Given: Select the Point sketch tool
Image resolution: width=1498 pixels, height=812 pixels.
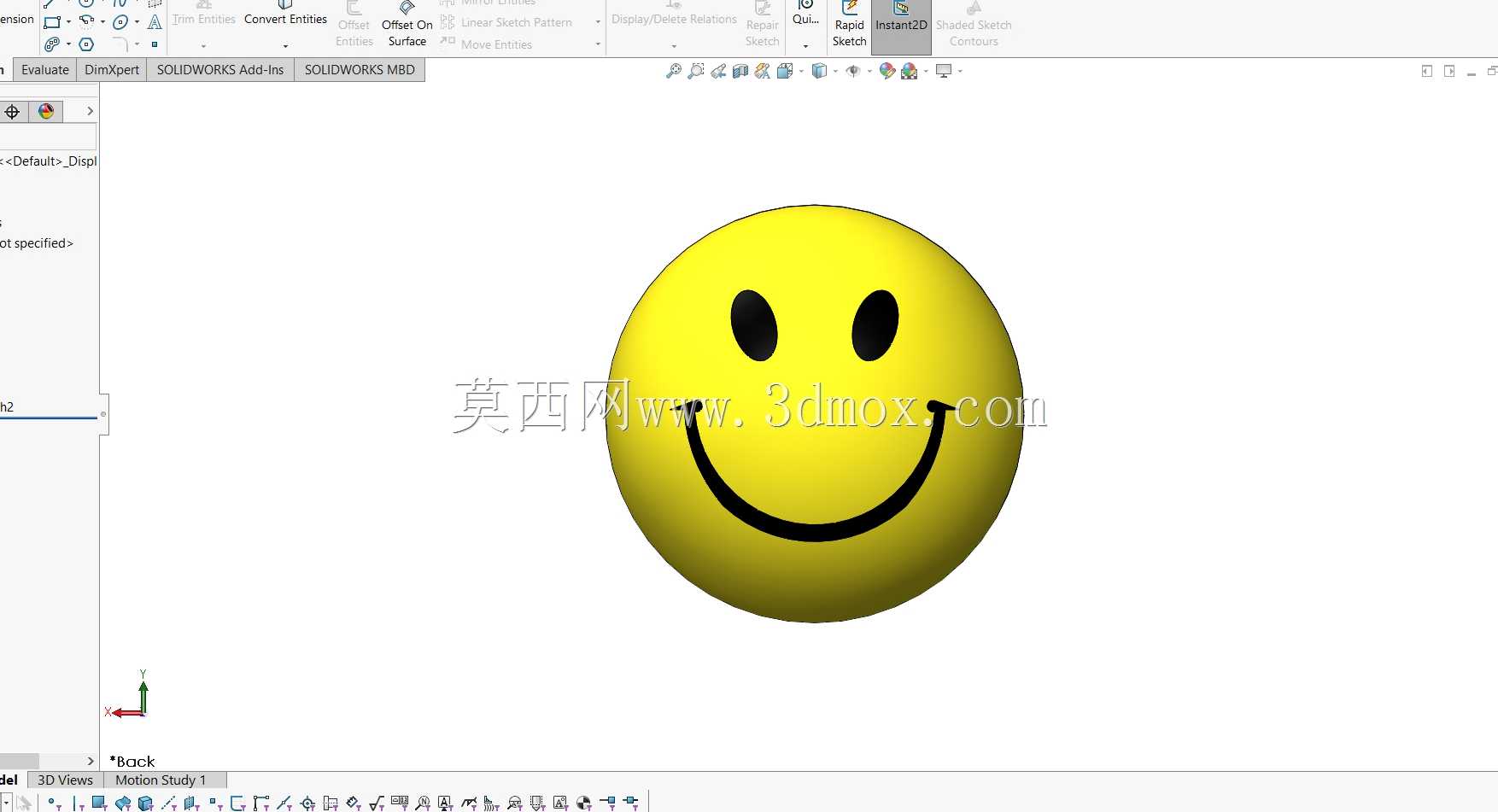Looking at the screenshot, I should pyautogui.click(x=155, y=44).
